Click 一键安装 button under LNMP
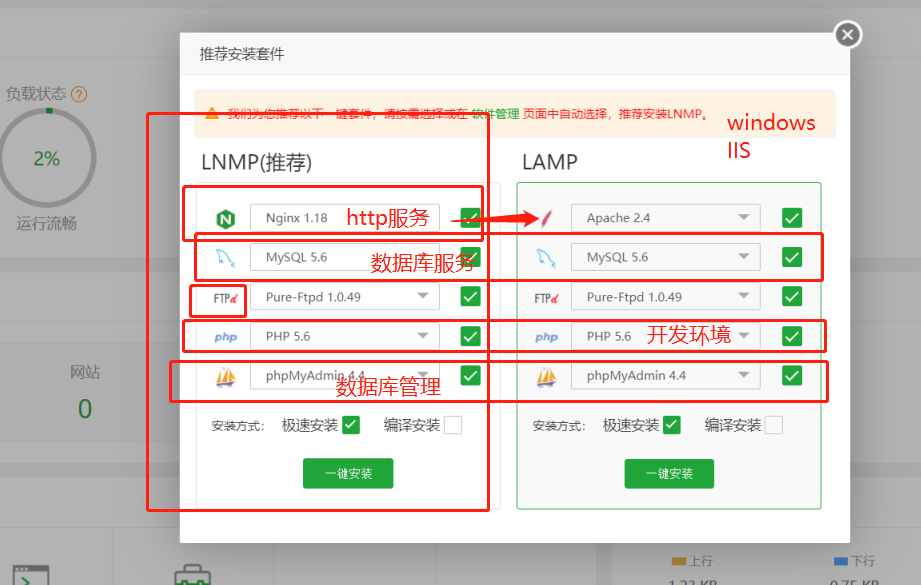The height and width of the screenshot is (585, 921). 348,473
